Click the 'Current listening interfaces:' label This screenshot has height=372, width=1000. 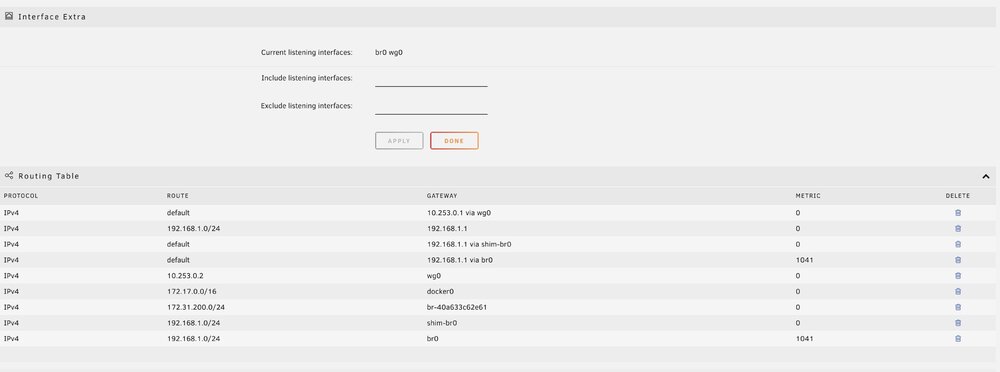click(x=307, y=52)
